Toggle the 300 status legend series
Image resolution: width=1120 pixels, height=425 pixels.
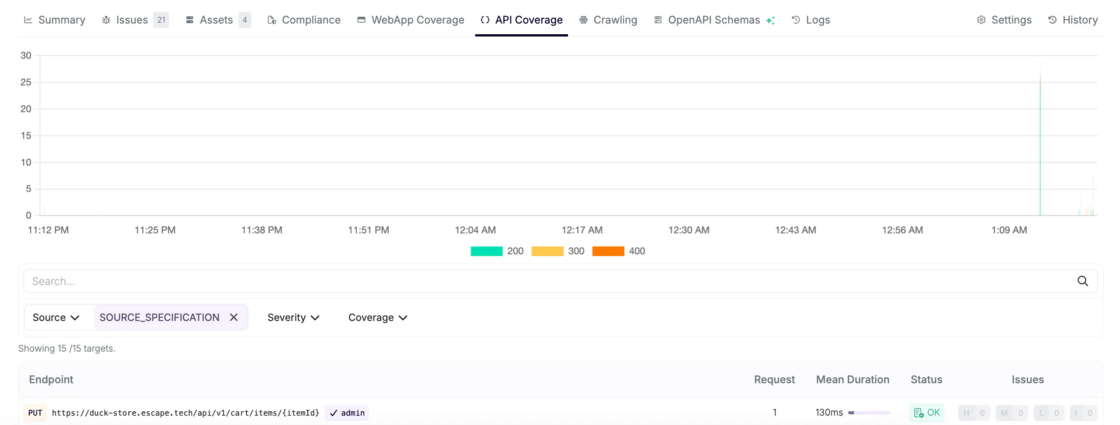tap(558, 251)
